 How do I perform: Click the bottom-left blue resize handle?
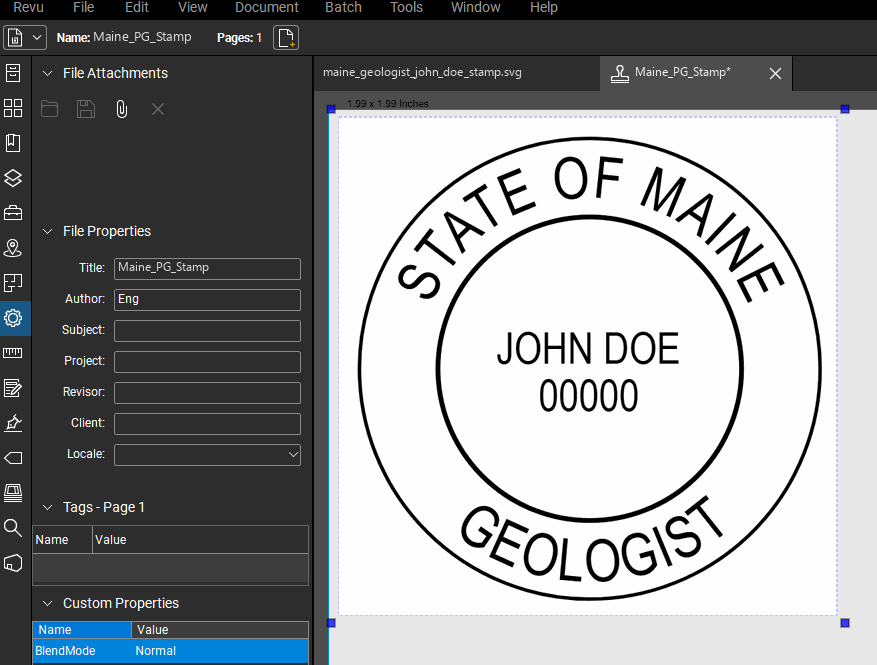pyautogui.click(x=331, y=622)
